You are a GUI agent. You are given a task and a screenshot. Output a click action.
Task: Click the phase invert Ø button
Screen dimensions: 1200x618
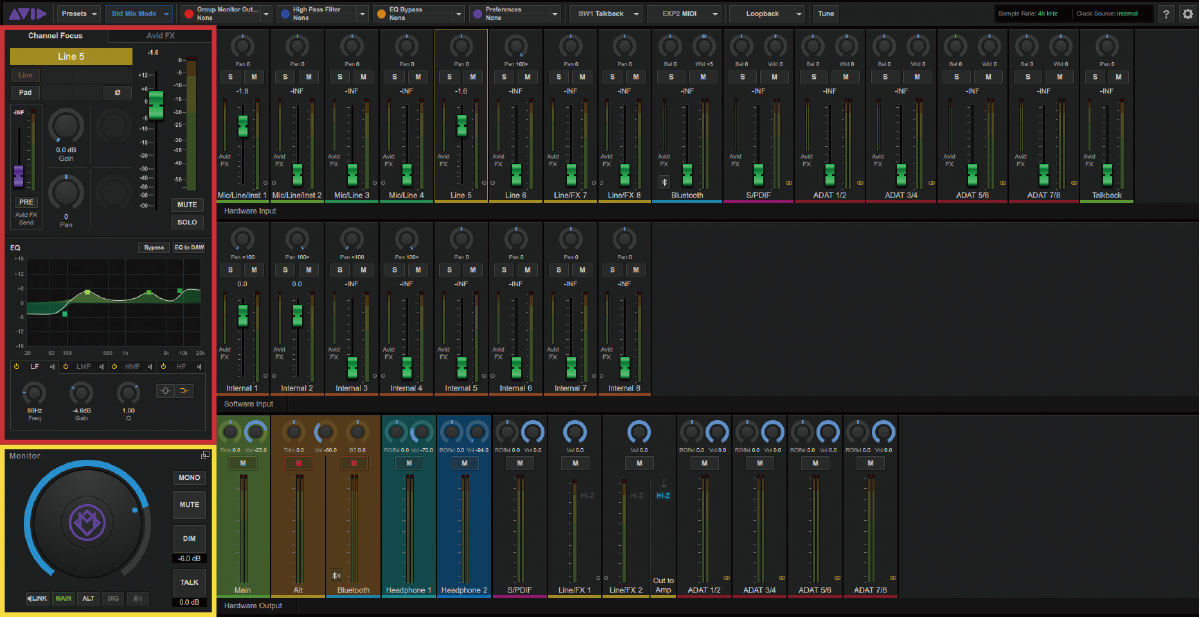[117, 92]
